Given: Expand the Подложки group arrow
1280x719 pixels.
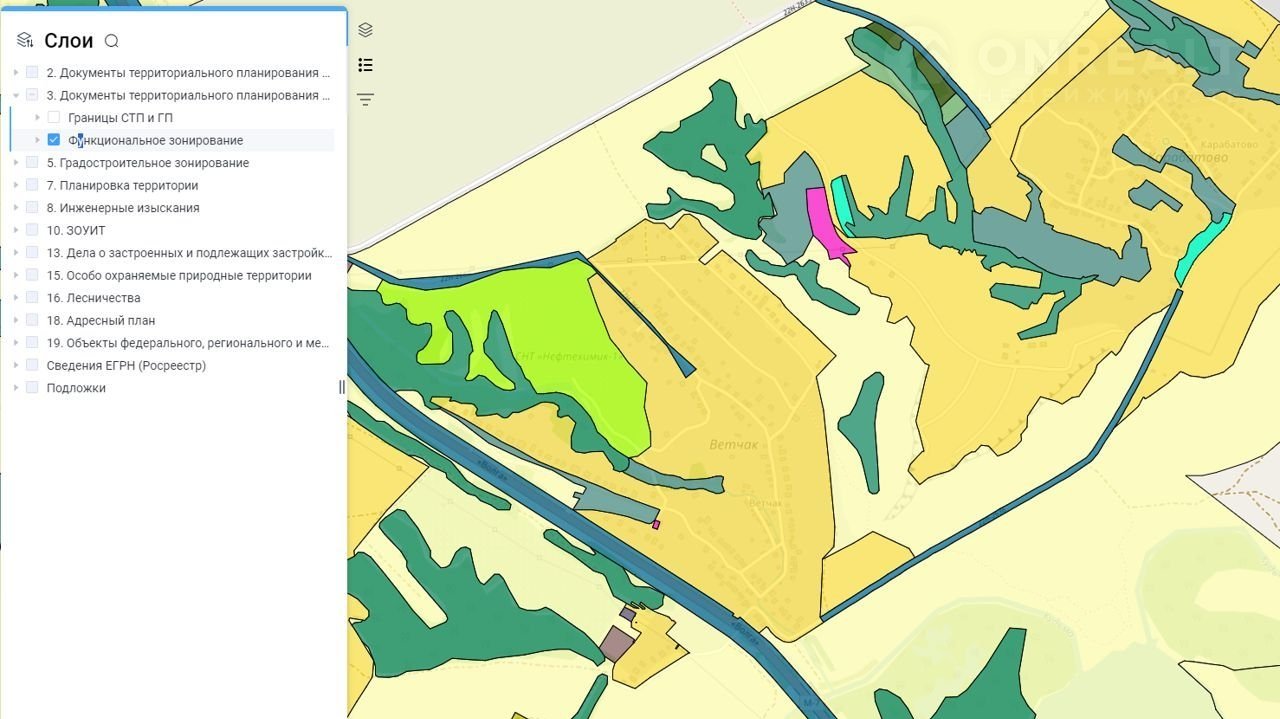Looking at the screenshot, I should click(x=16, y=388).
